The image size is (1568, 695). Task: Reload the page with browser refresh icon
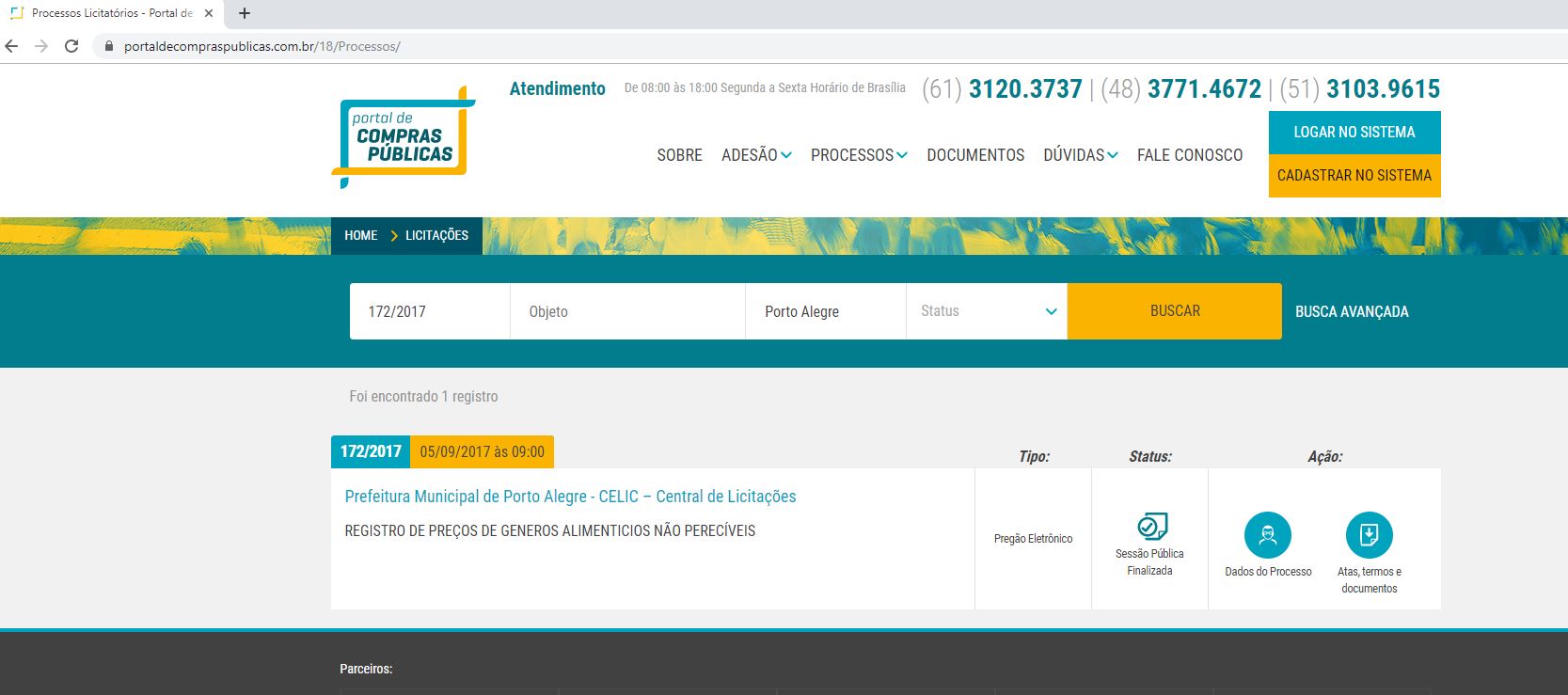[71, 46]
